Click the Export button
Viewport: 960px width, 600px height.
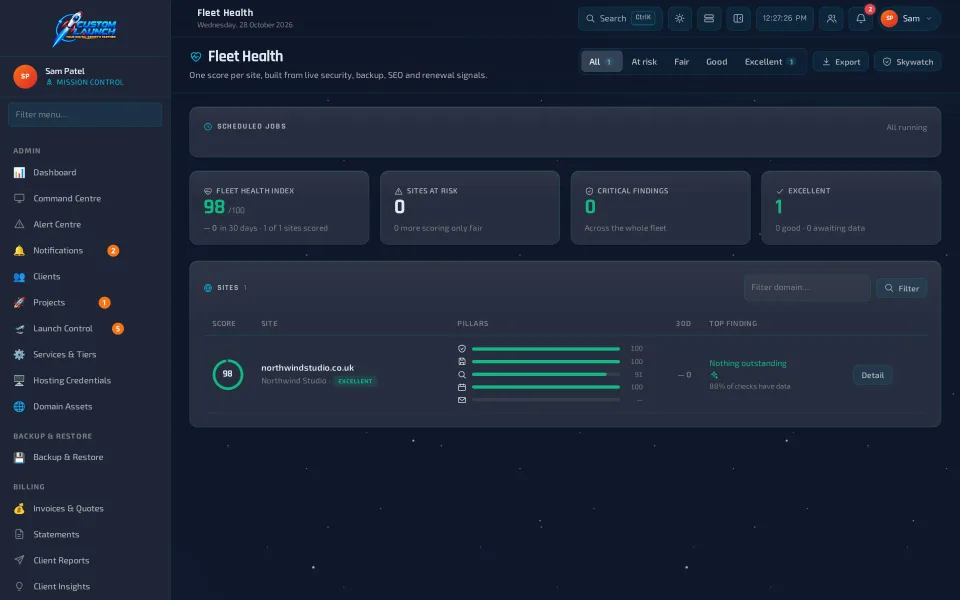coord(841,62)
